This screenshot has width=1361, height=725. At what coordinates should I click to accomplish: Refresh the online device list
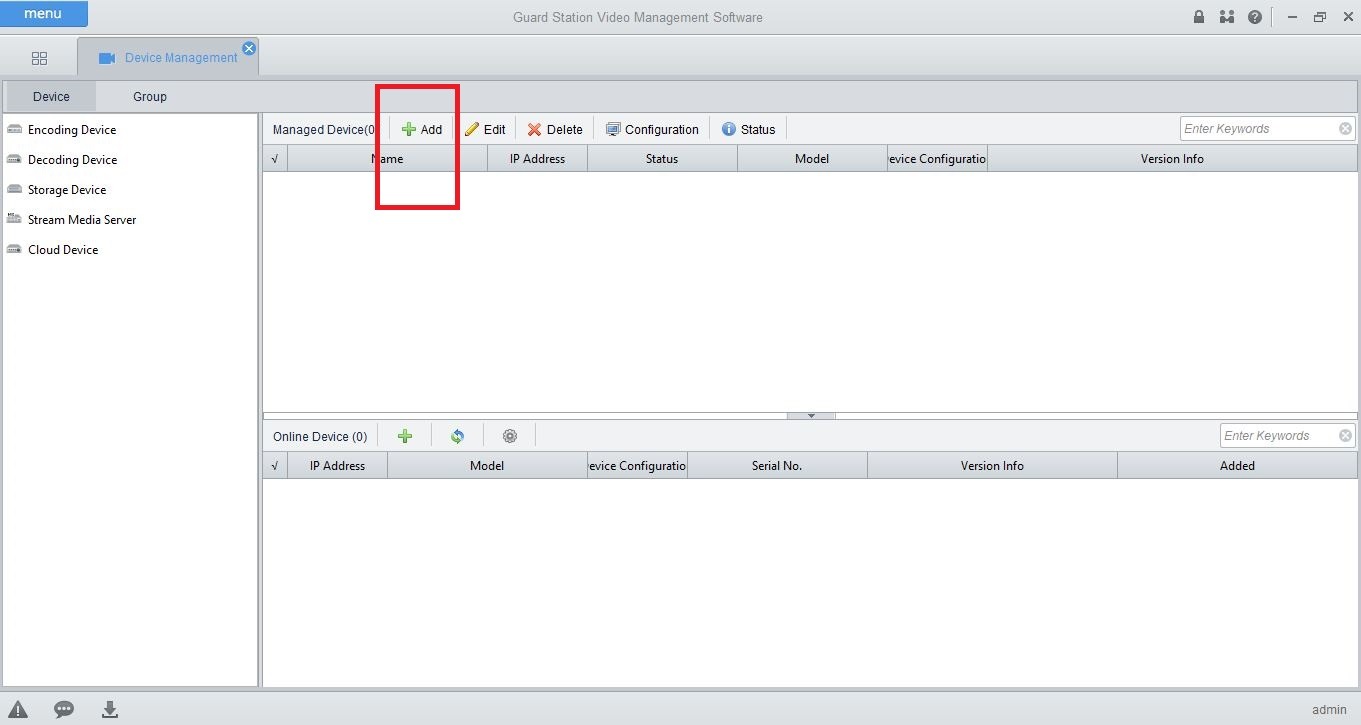tap(457, 436)
